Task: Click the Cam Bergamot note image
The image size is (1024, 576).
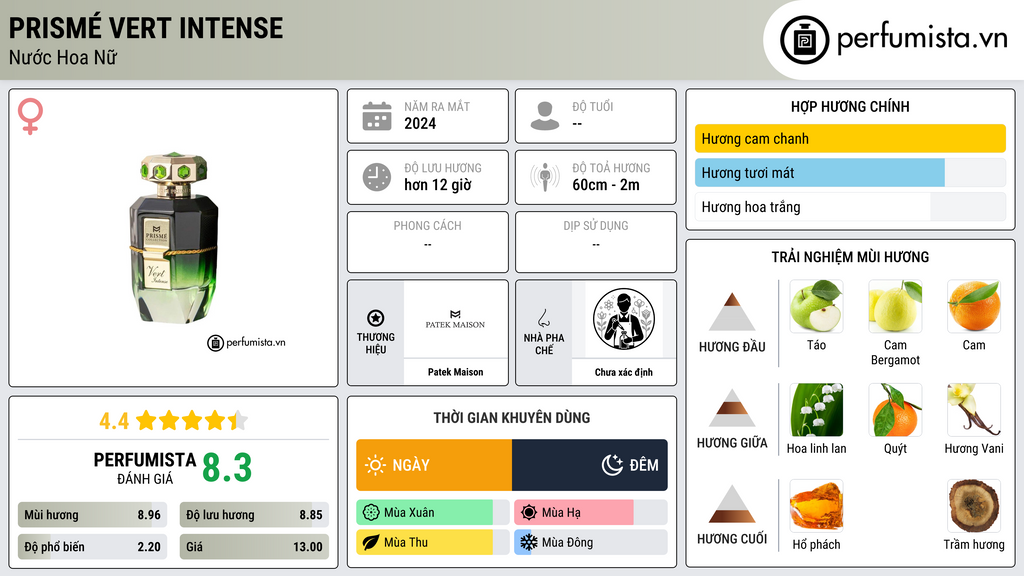Action: pos(895,306)
